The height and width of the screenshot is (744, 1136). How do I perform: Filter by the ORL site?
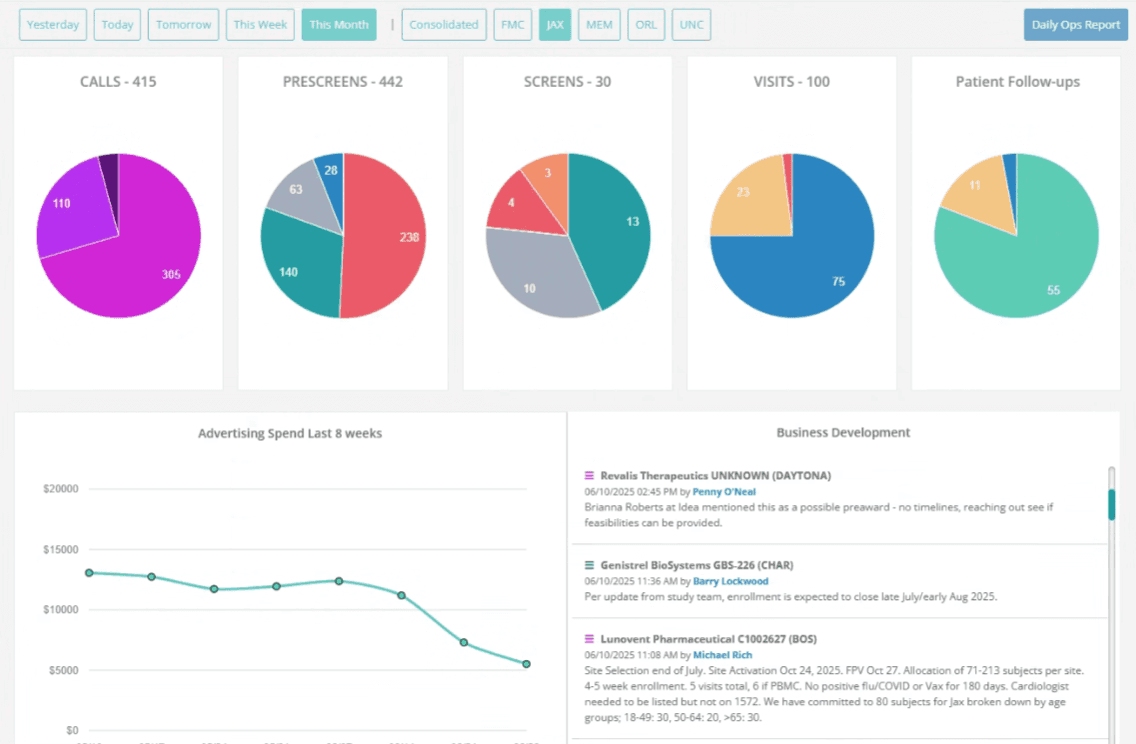point(646,25)
